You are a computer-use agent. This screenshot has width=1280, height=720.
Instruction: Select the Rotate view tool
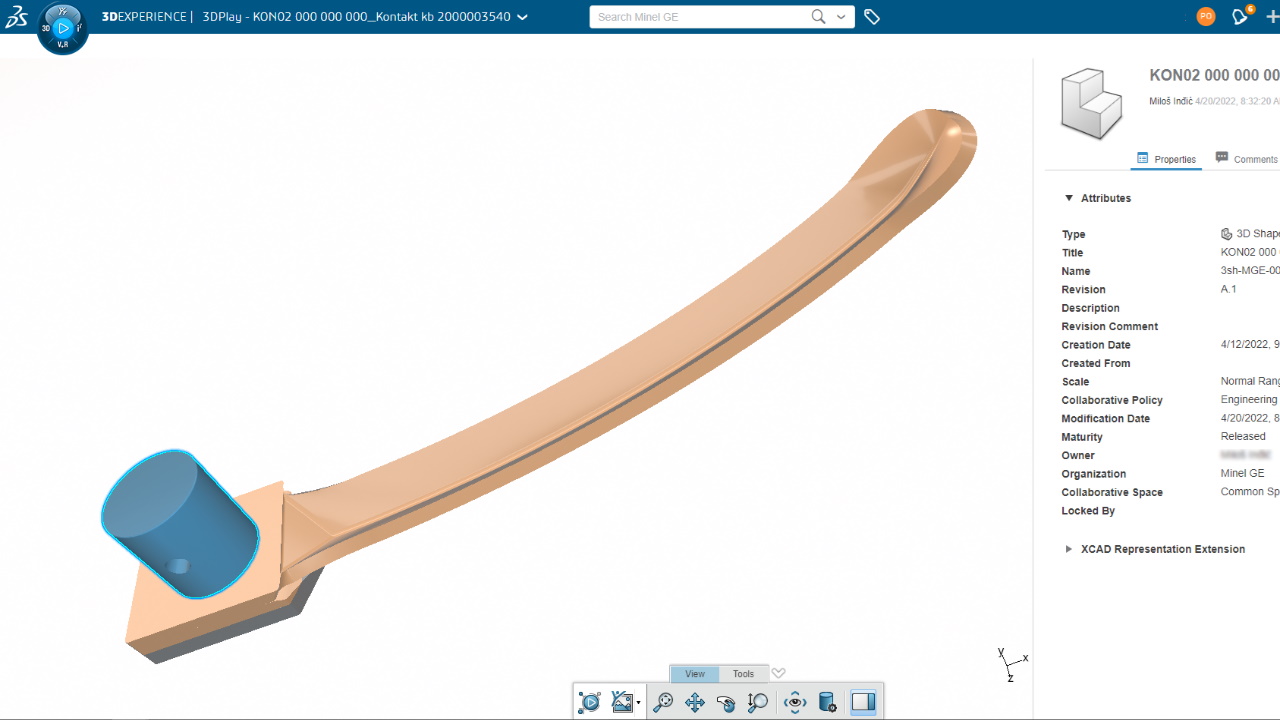[726, 702]
